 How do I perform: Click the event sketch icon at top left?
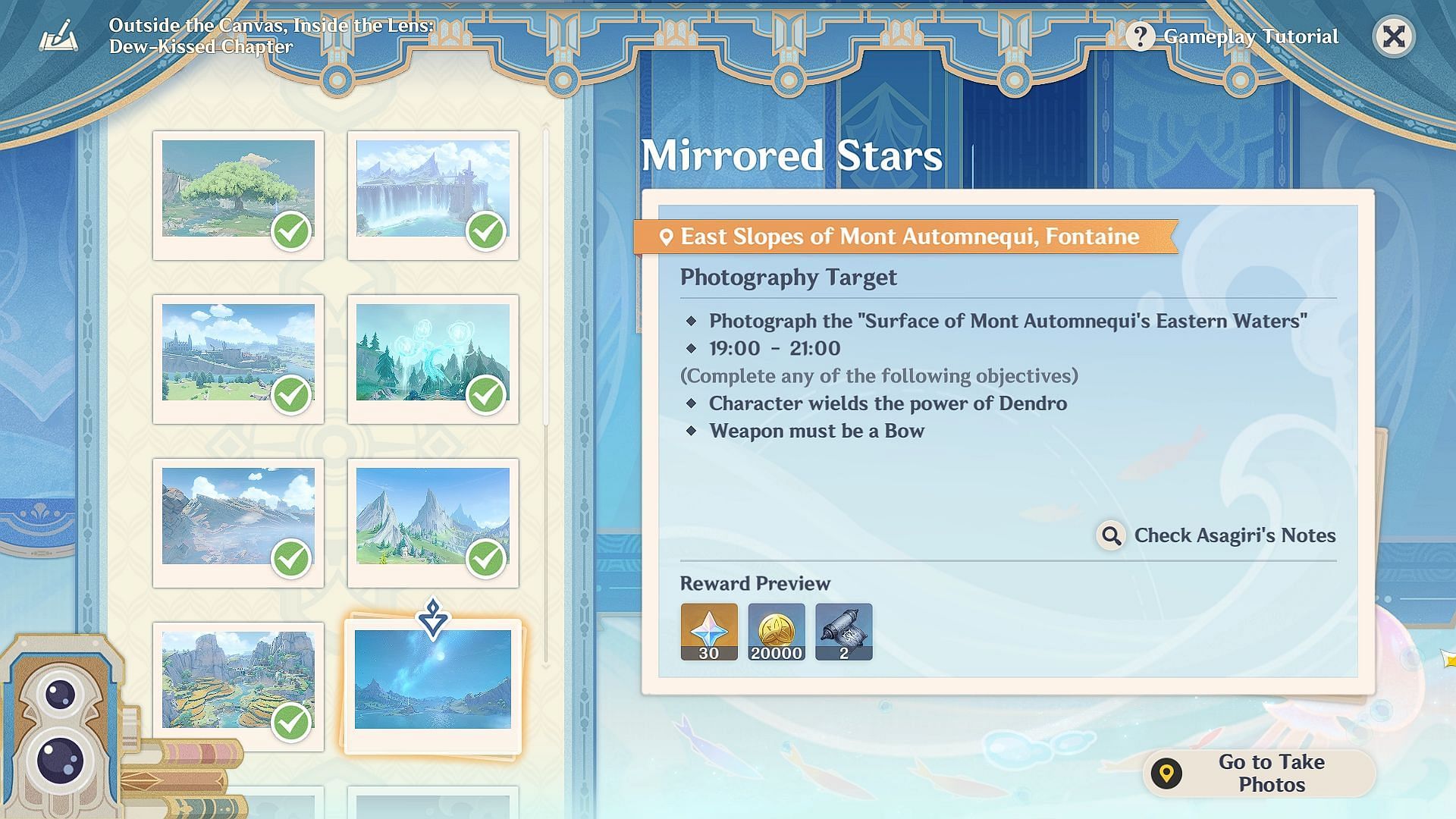click(x=58, y=36)
